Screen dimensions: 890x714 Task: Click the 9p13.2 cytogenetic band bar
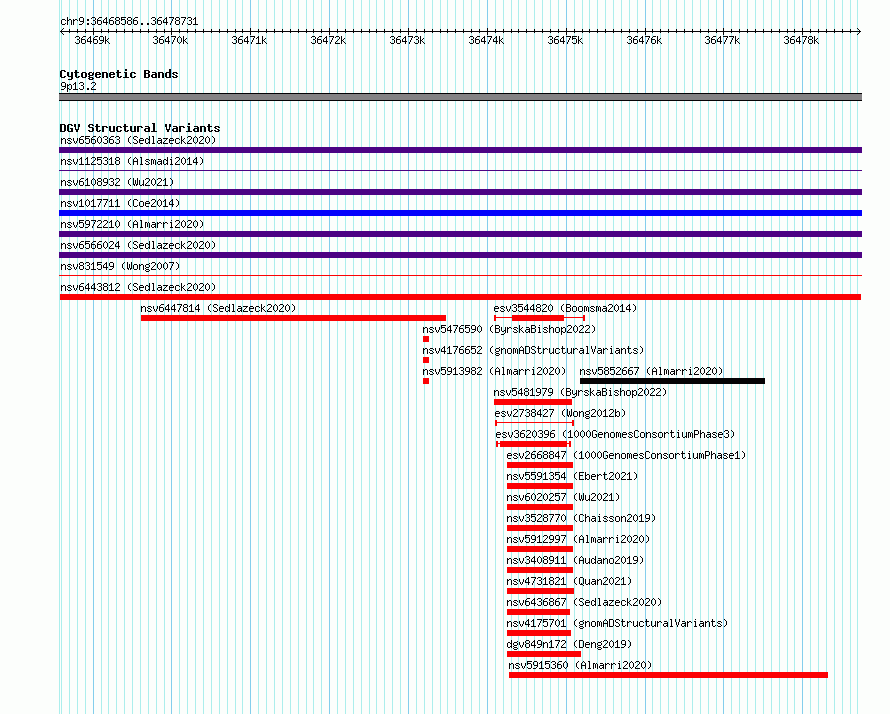click(x=460, y=97)
